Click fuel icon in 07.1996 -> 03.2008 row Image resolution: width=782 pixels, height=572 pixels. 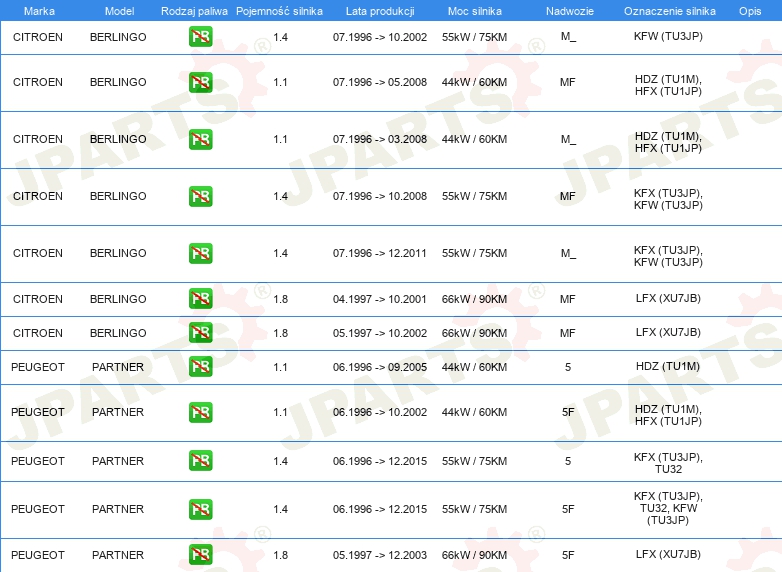200,139
